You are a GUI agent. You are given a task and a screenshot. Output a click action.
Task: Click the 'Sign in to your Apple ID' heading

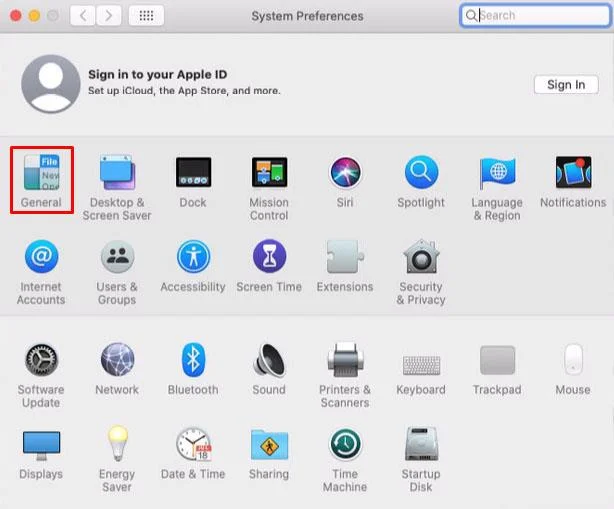click(157, 74)
